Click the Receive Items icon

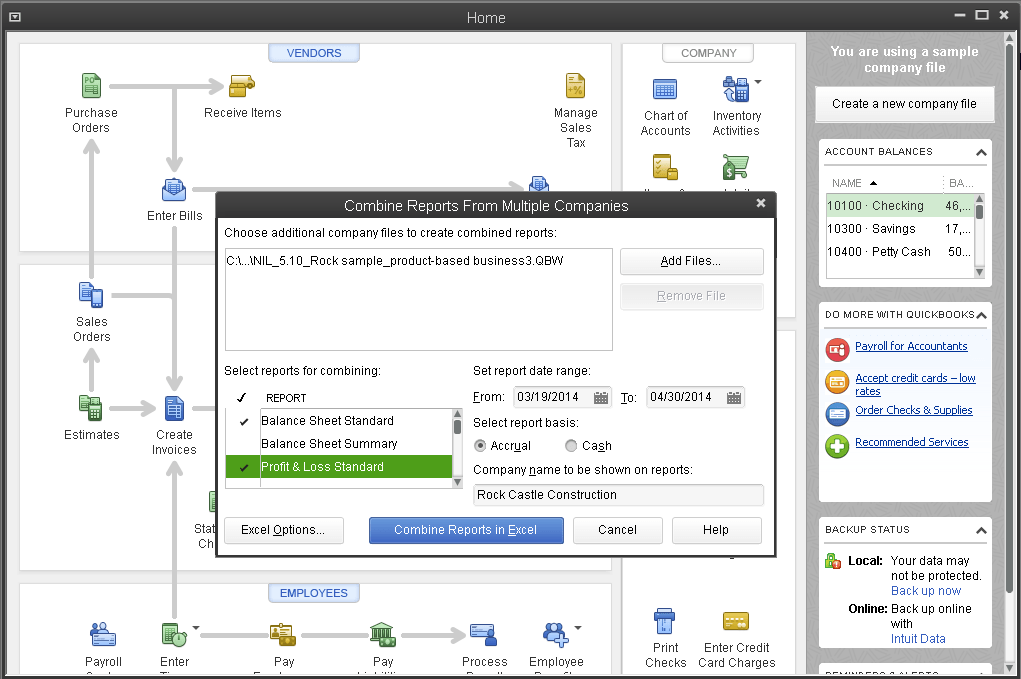(x=242, y=87)
